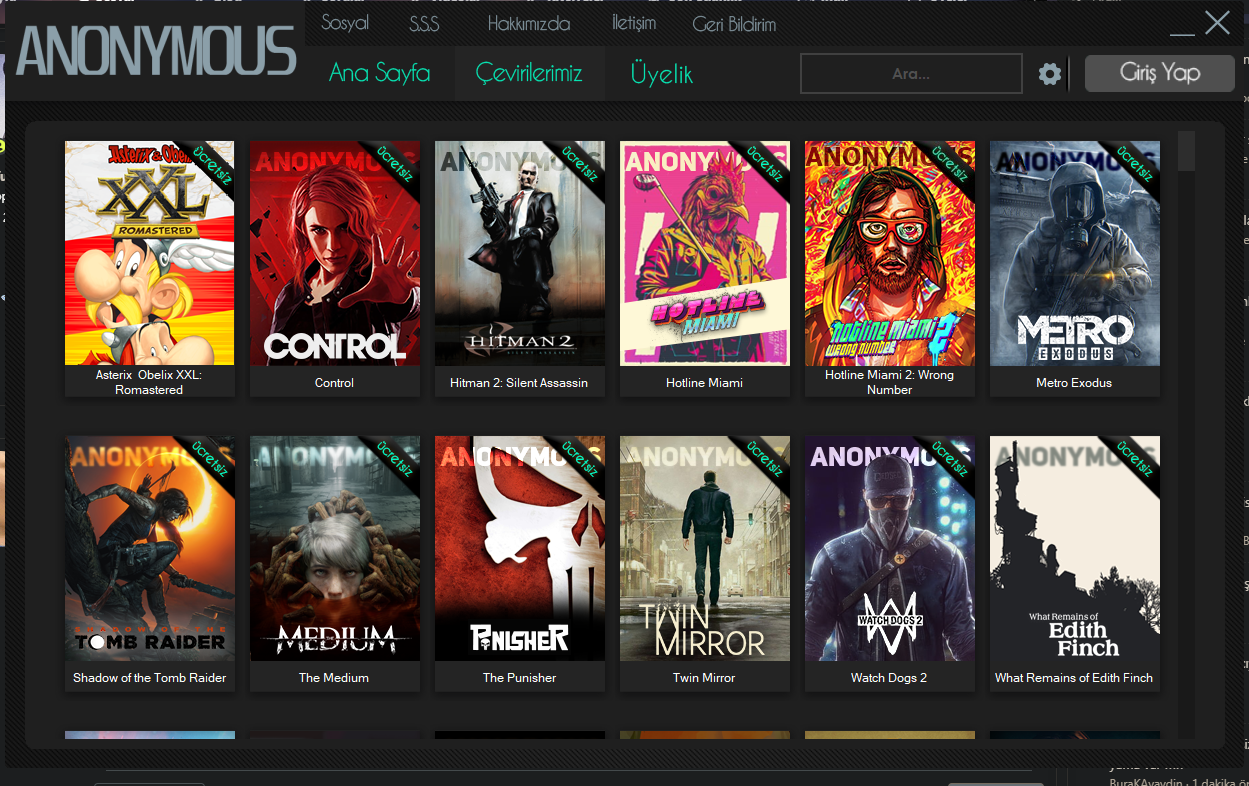
Task: Switch to Üyelik tab
Action: 661,73
